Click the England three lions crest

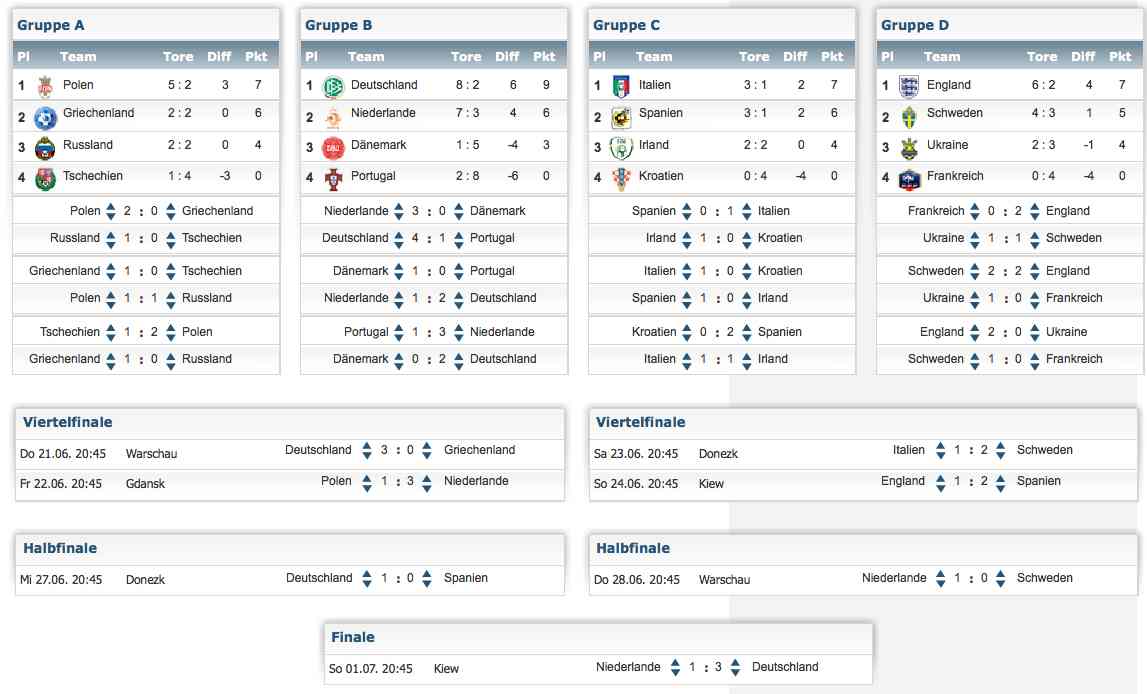(x=909, y=86)
